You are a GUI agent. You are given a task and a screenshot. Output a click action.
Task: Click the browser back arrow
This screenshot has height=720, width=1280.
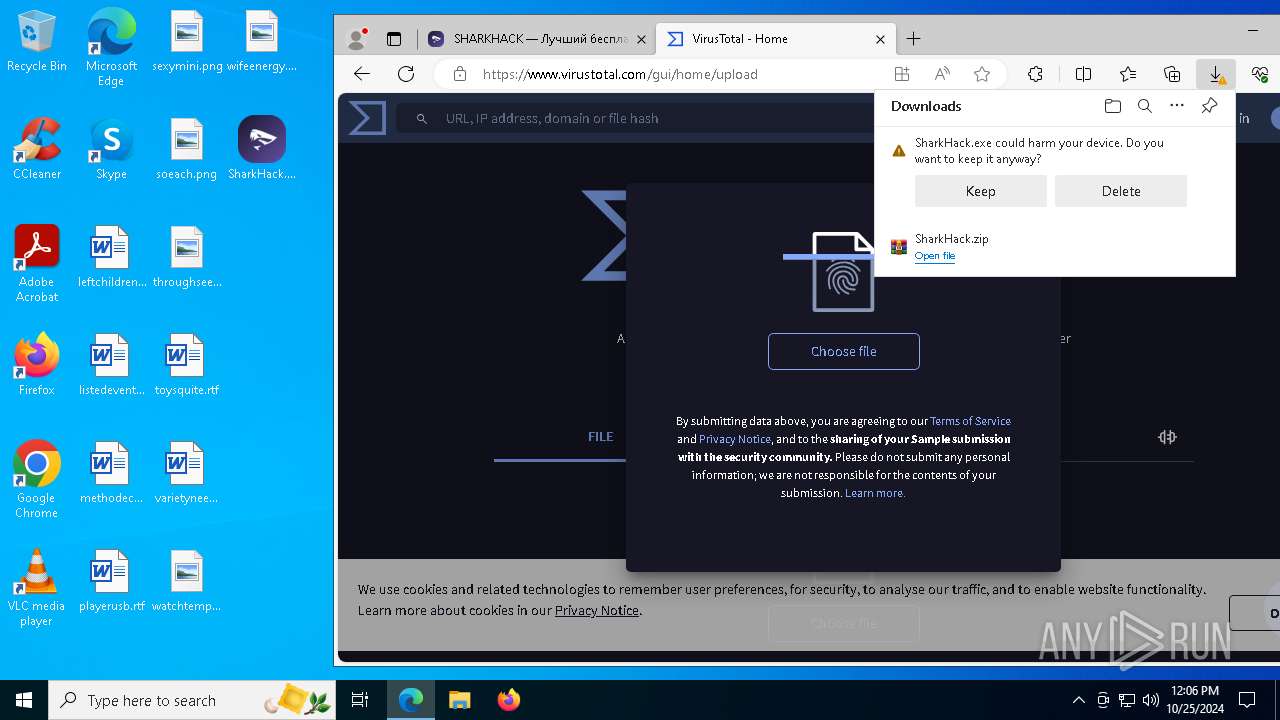[x=362, y=74]
